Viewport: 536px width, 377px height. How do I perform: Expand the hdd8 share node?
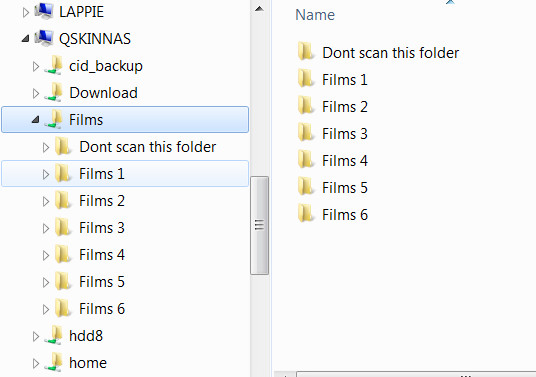[x=36, y=336]
